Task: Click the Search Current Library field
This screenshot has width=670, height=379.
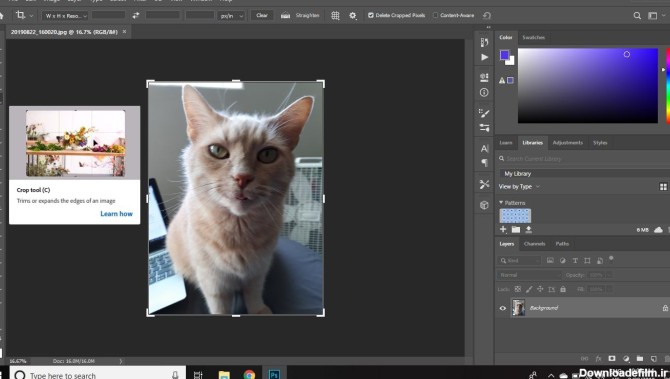Action: (584, 159)
